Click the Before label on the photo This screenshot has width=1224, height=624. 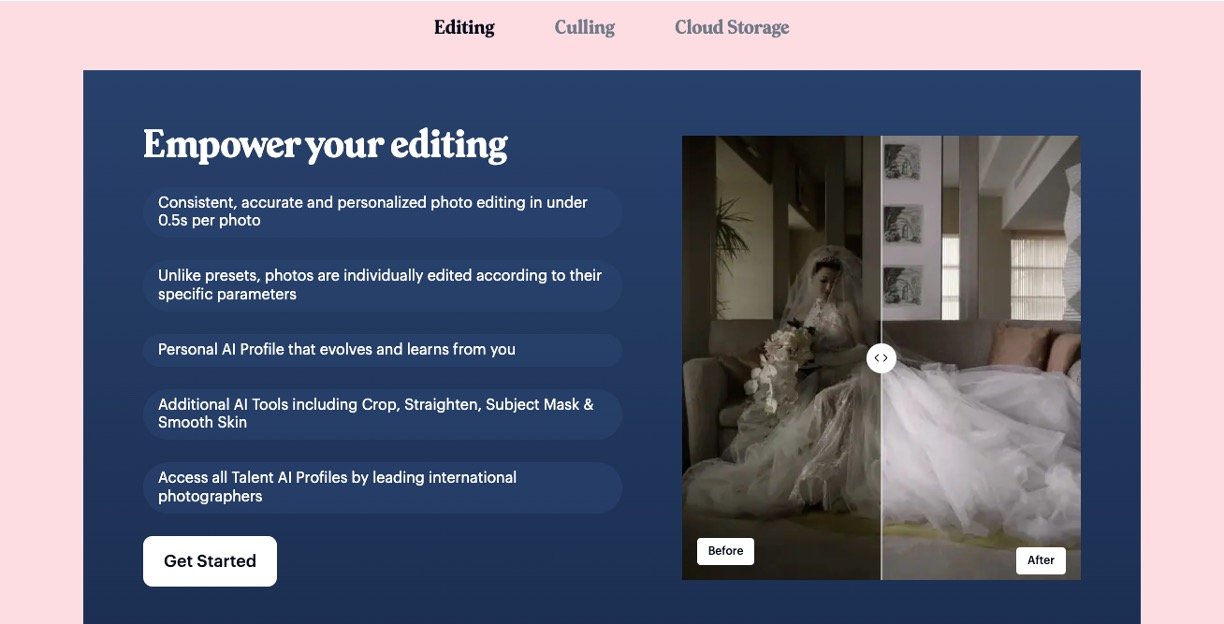click(725, 551)
